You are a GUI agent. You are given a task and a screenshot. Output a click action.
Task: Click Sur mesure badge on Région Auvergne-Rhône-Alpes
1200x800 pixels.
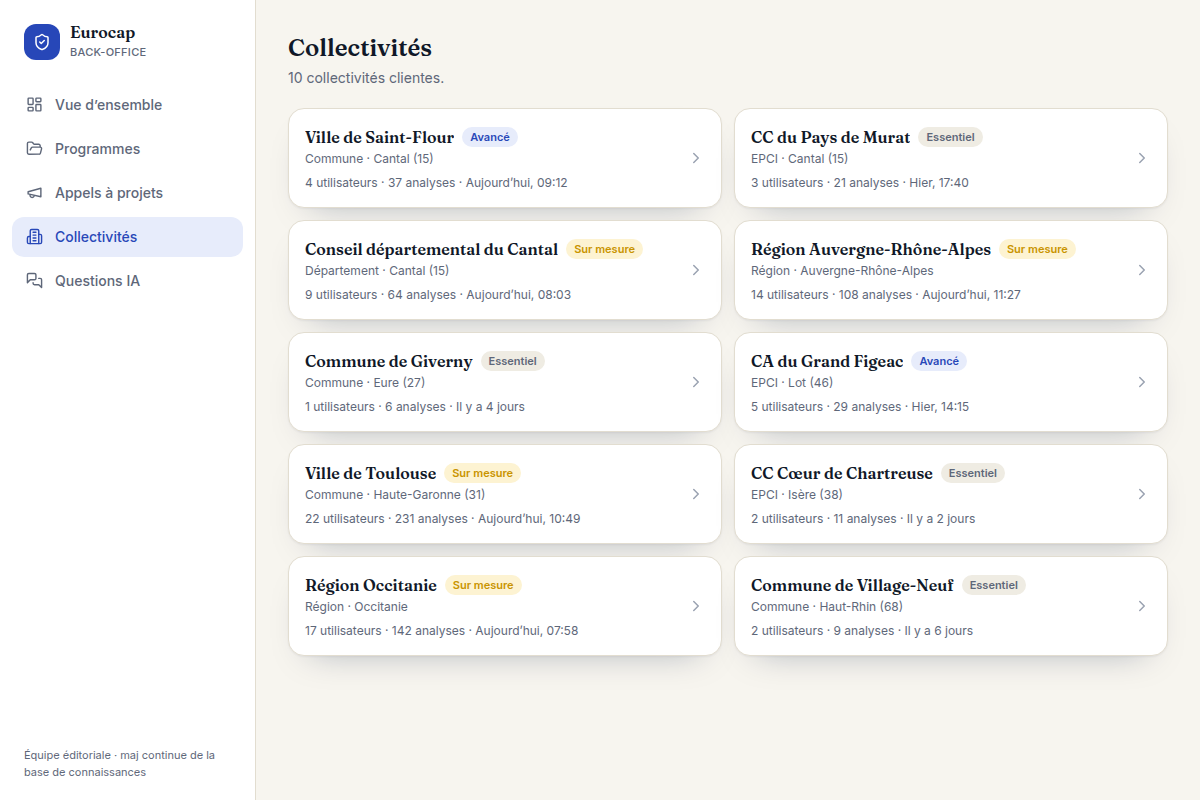click(x=1037, y=249)
